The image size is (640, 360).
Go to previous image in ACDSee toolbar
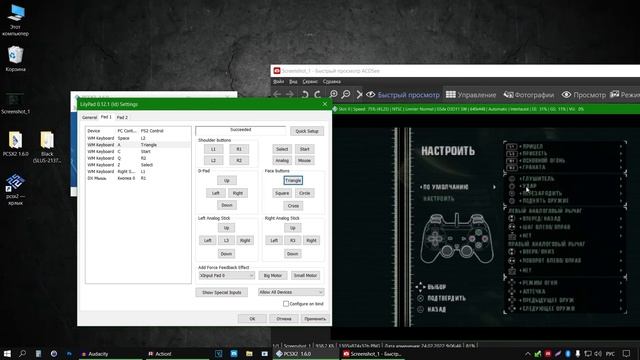tap(277, 94)
